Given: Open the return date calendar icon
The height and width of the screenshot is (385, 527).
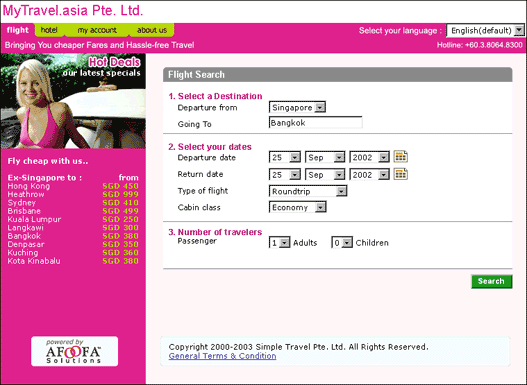Looking at the screenshot, I should point(401,174).
